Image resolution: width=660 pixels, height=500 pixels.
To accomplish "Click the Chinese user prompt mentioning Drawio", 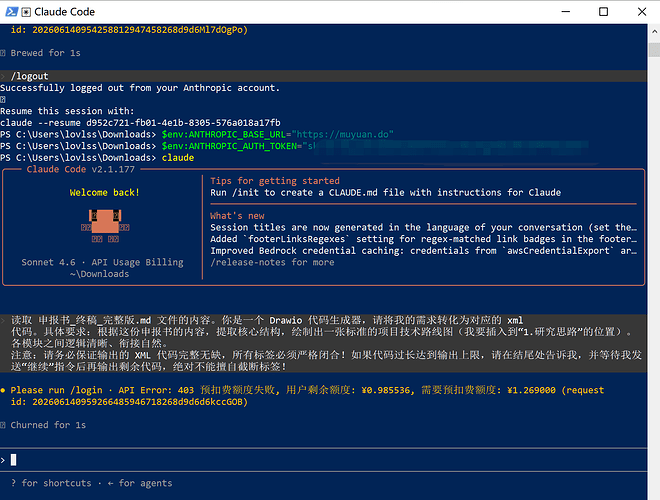I will pyautogui.click(x=323, y=343).
